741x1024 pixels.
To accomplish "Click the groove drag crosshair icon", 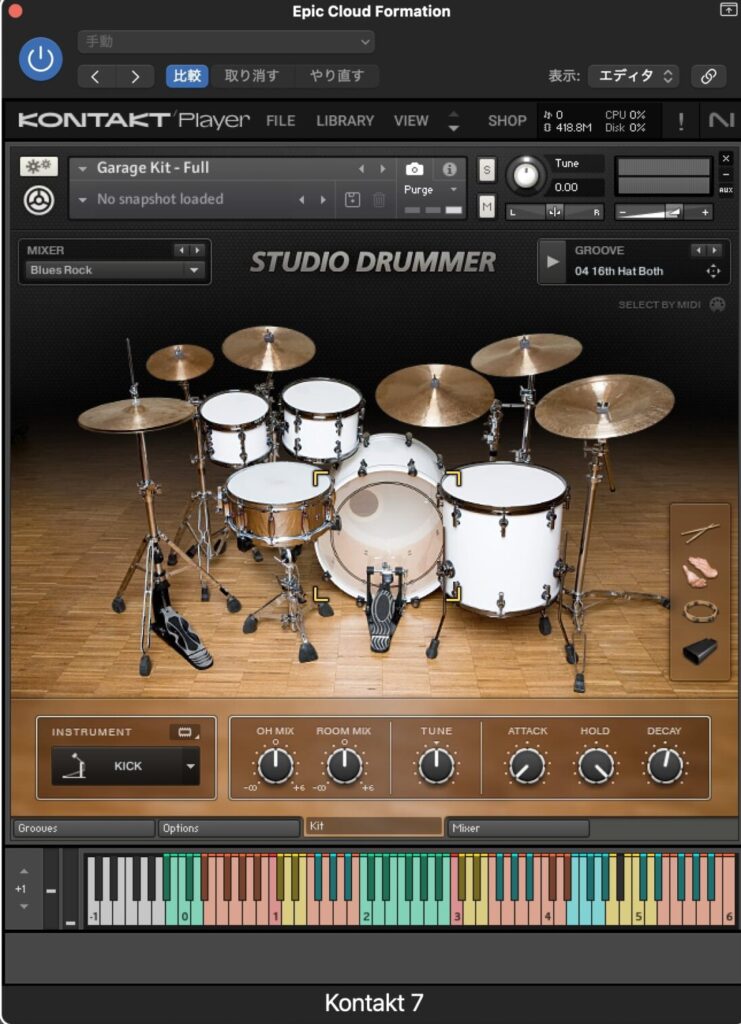I will (713, 271).
